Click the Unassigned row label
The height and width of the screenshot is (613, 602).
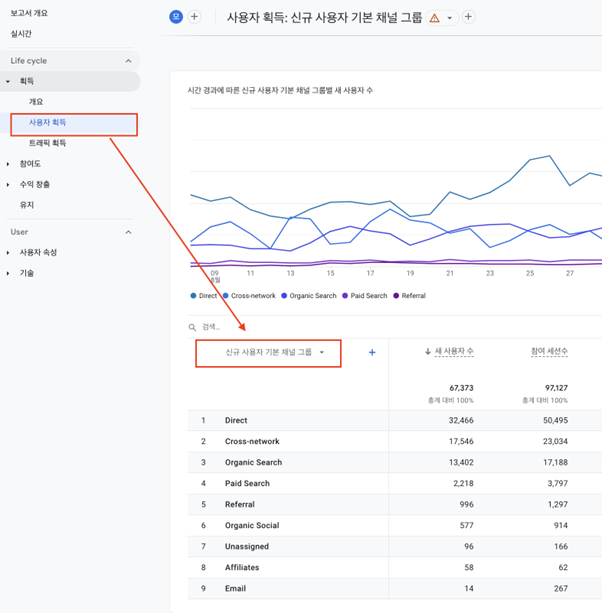(x=247, y=547)
